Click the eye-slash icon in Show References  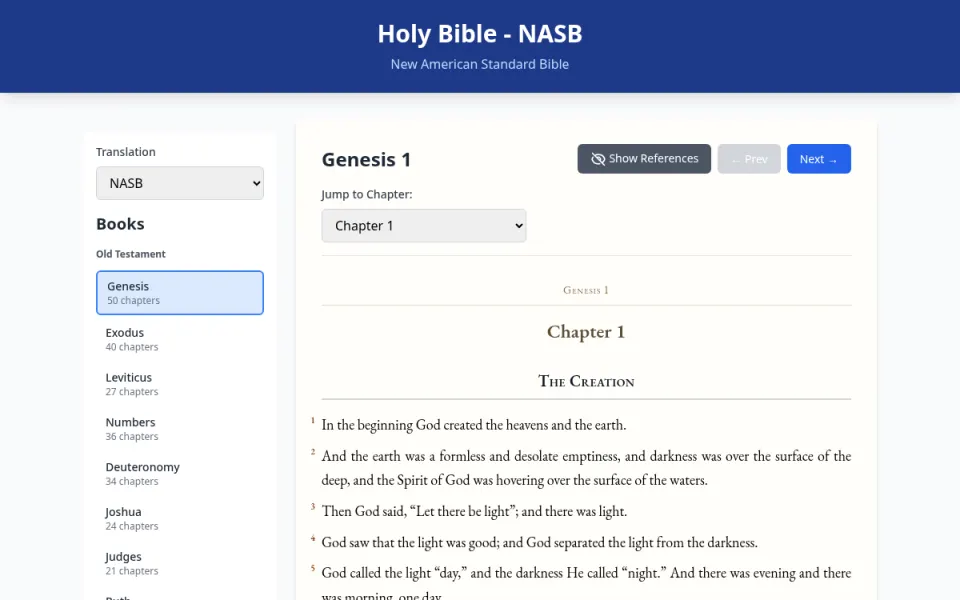click(x=598, y=159)
